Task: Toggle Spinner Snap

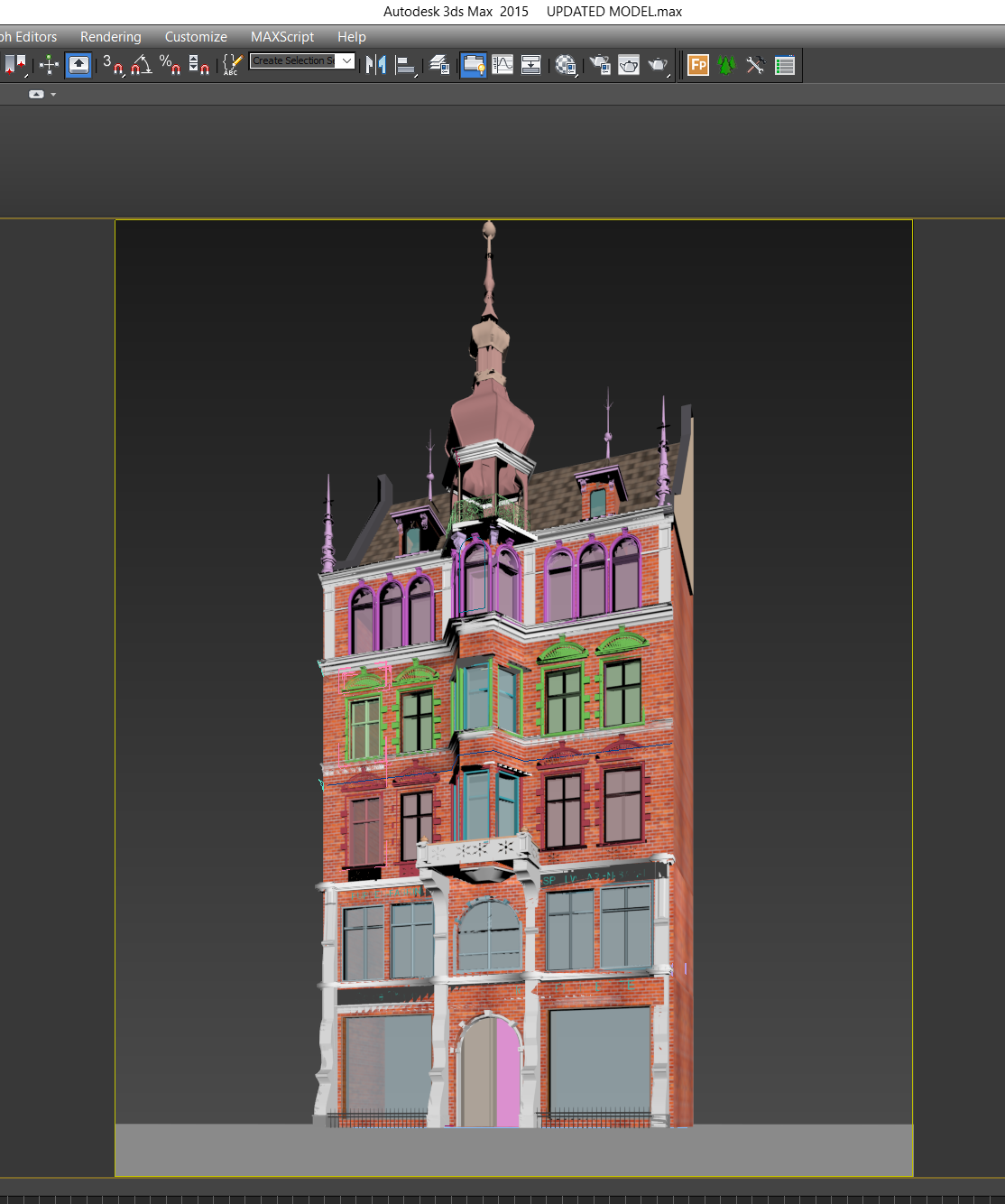Action: tap(198, 65)
